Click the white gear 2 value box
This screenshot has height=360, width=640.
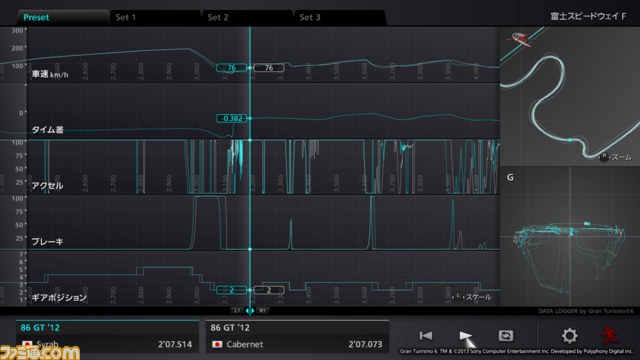tap(269, 290)
